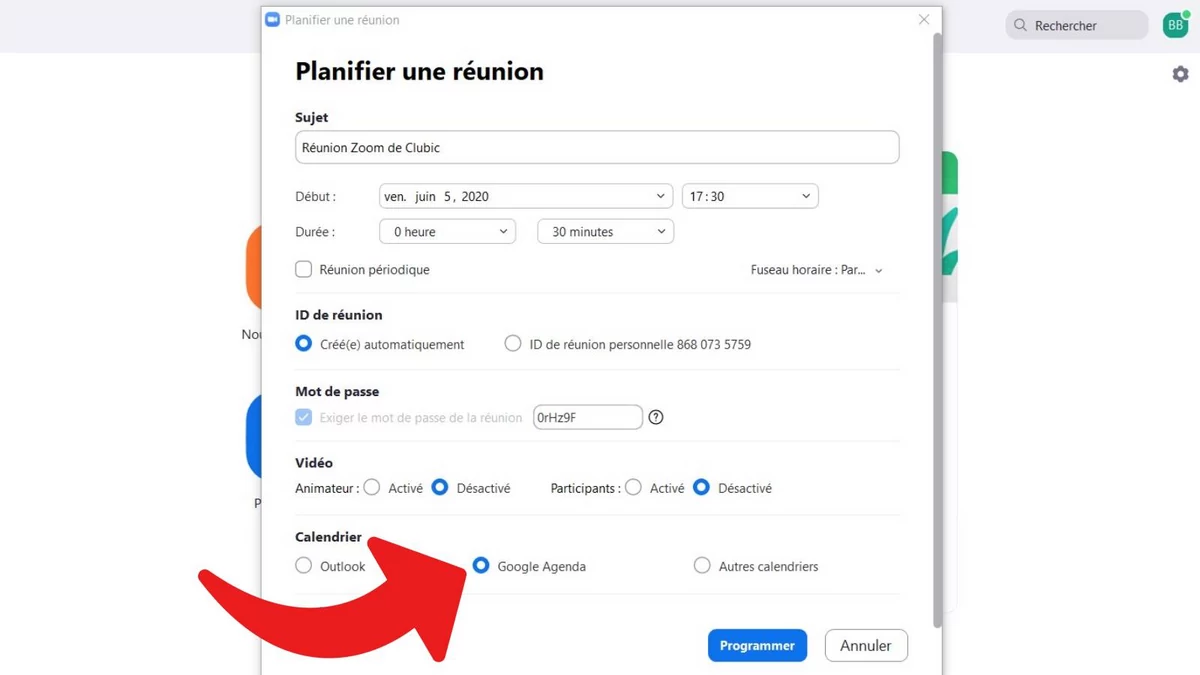The width and height of the screenshot is (1200, 675).
Task: Click the Rechercher search box
Action: 1077,25
